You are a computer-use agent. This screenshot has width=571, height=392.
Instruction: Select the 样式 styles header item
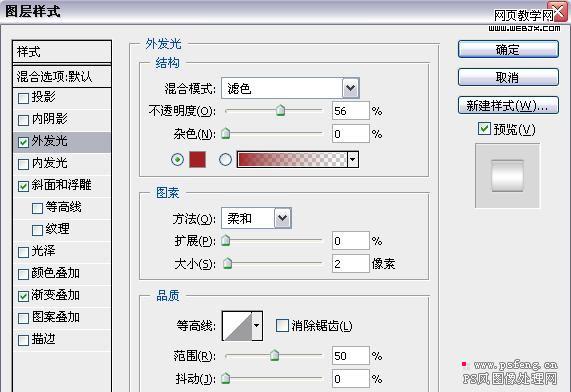pyautogui.click(x=62, y=52)
